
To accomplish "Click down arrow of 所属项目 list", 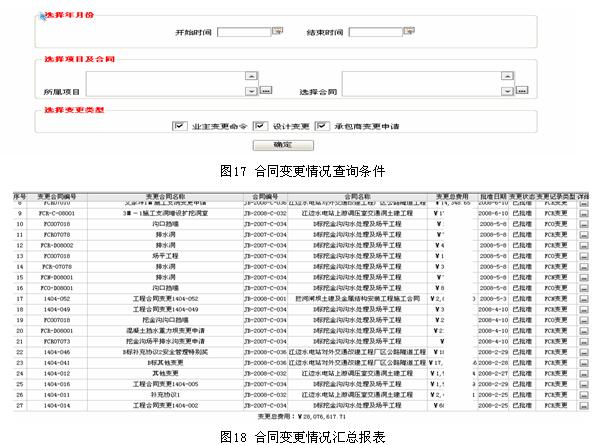I will pos(251,91).
